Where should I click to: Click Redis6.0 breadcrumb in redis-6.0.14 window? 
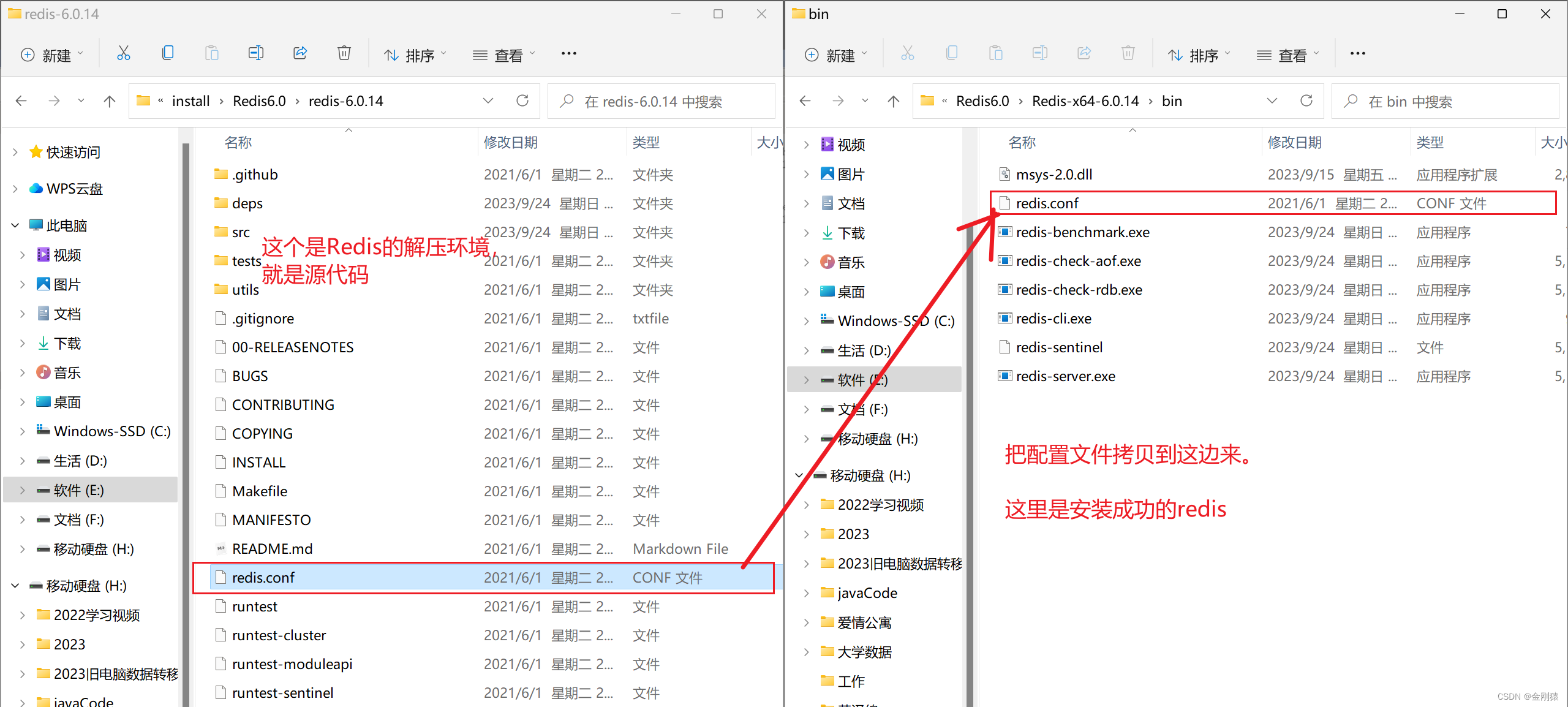259,101
